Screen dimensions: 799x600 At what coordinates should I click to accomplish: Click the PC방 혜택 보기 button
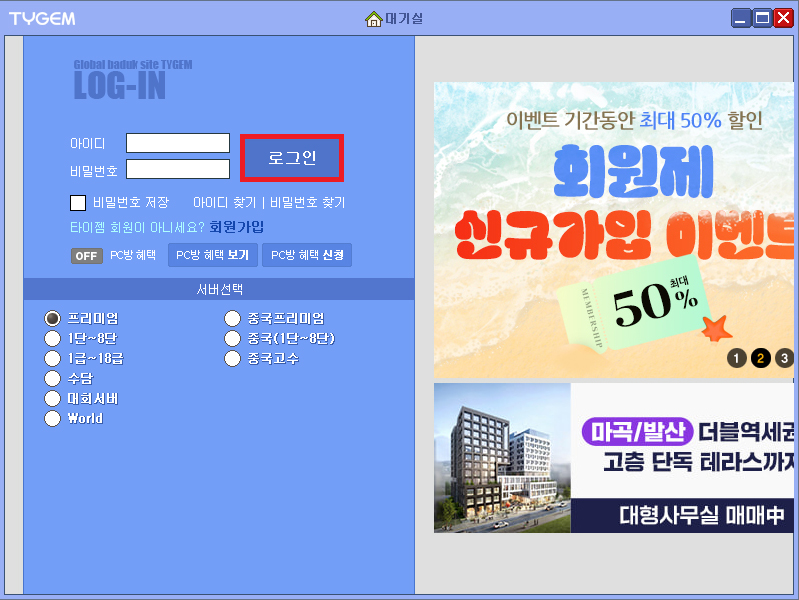tap(212, 255)
